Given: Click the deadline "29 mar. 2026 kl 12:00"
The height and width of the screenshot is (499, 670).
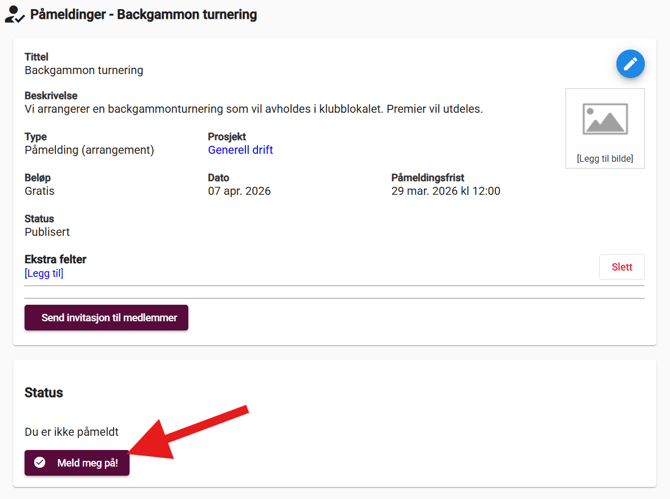Looking at the screenshot, I should [446, 191].
